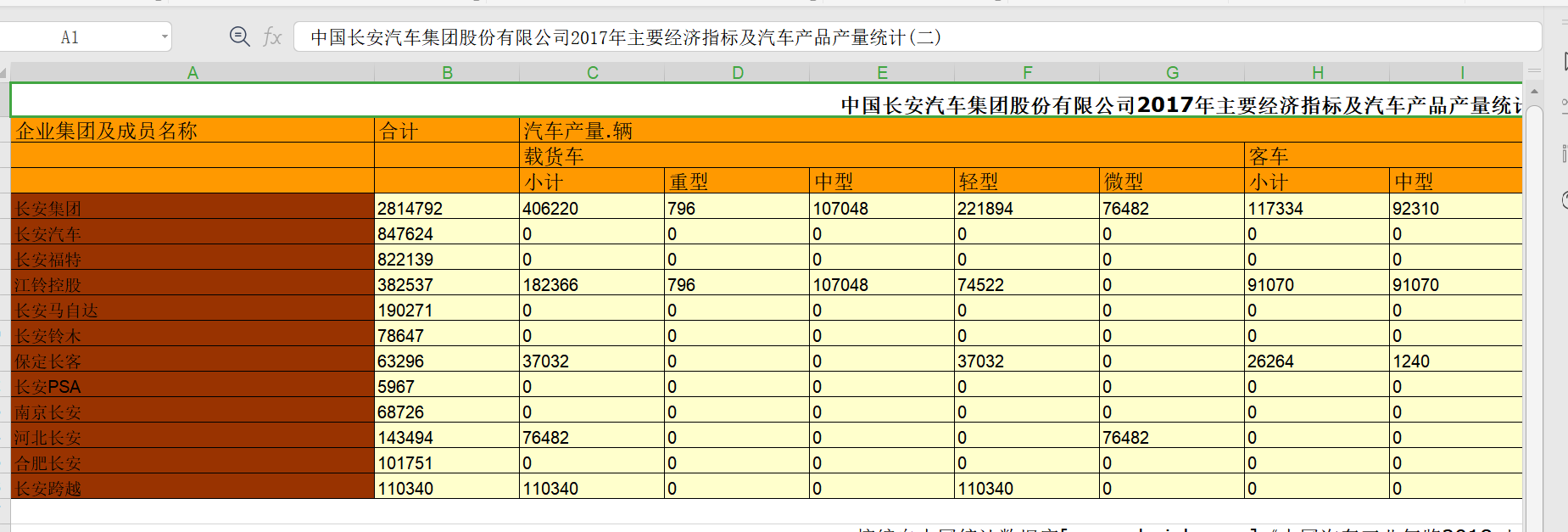Click the 企业集团及成员名称 header cell
This screenshot has width=1568, height=532.
click(193, 130)
